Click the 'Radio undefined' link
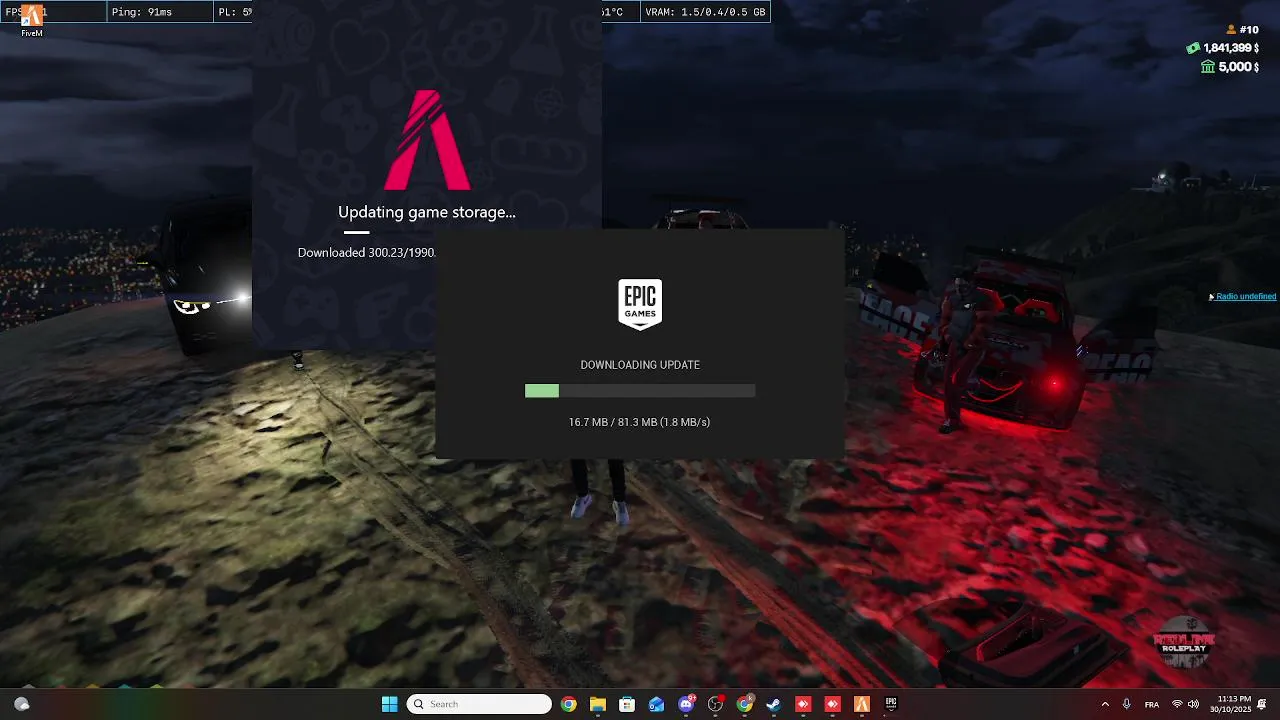 coord(1246,297)
